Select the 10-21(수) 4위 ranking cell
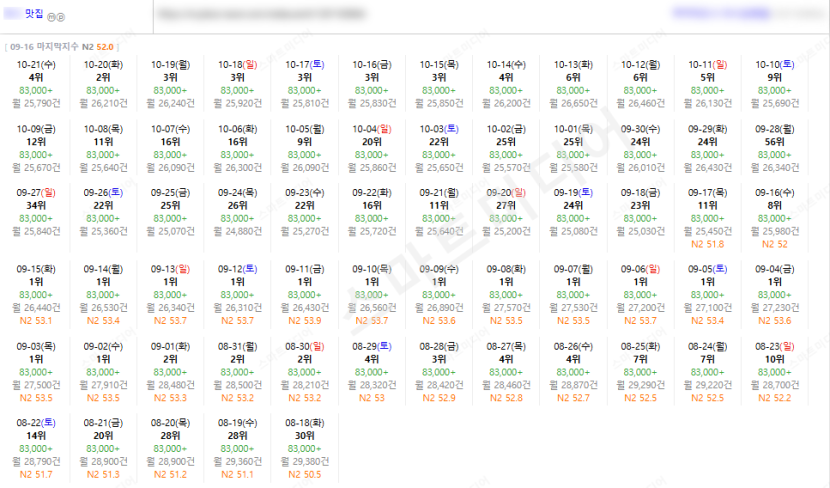830x488 pixels. [36, 84]
